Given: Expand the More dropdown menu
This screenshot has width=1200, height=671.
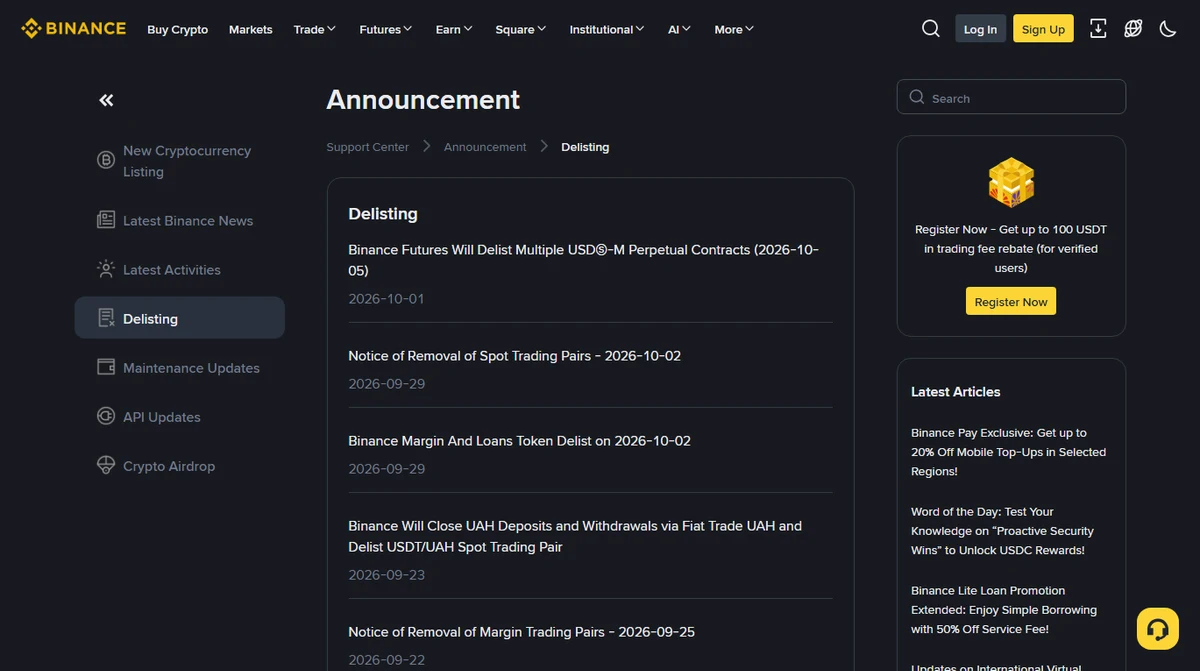Looking at the screenshot, I should click(734, 29).
